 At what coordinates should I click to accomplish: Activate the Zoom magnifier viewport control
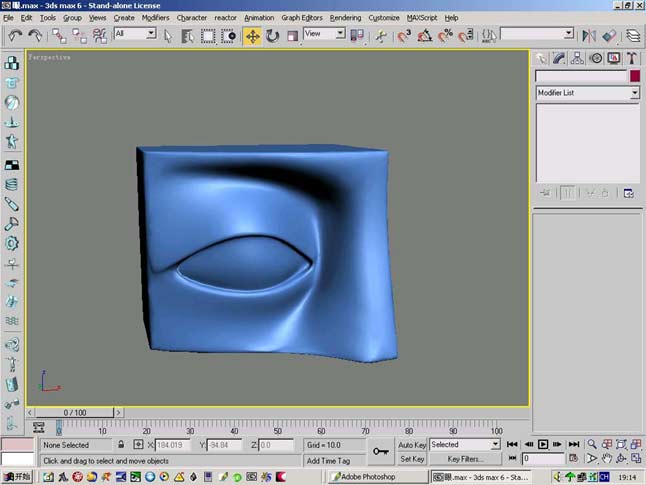click(592, 444)
